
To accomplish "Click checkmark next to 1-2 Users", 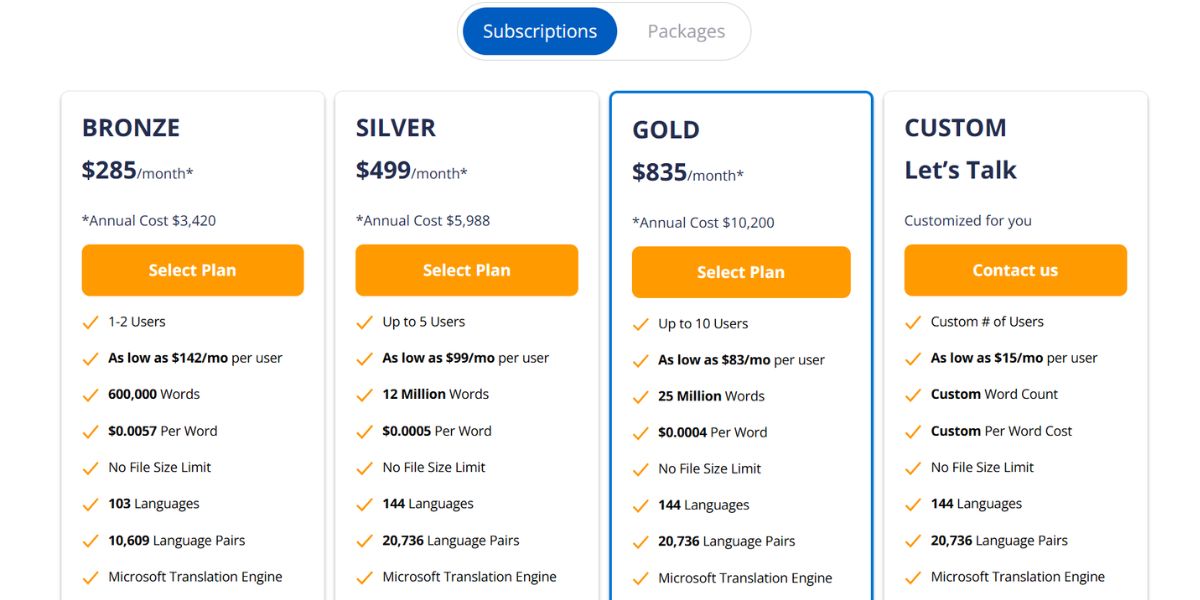I will 90,322.
